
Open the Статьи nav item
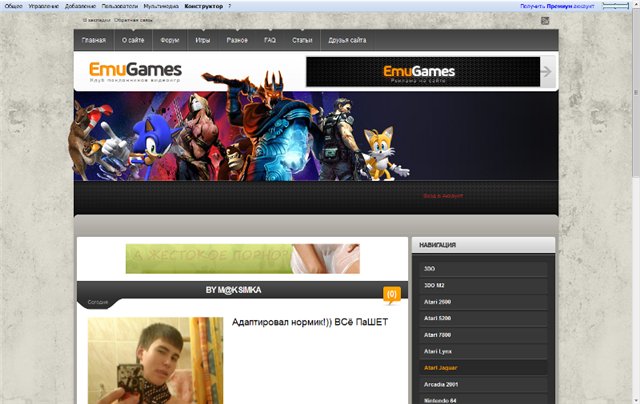pyautogui.click(x=302, y=40)
